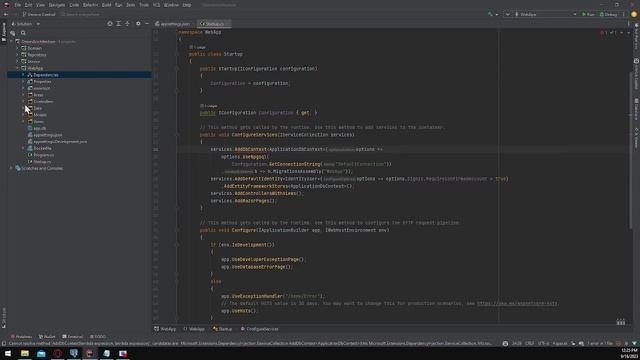
Task: Open the Tools menu
Action: [144, 5]
